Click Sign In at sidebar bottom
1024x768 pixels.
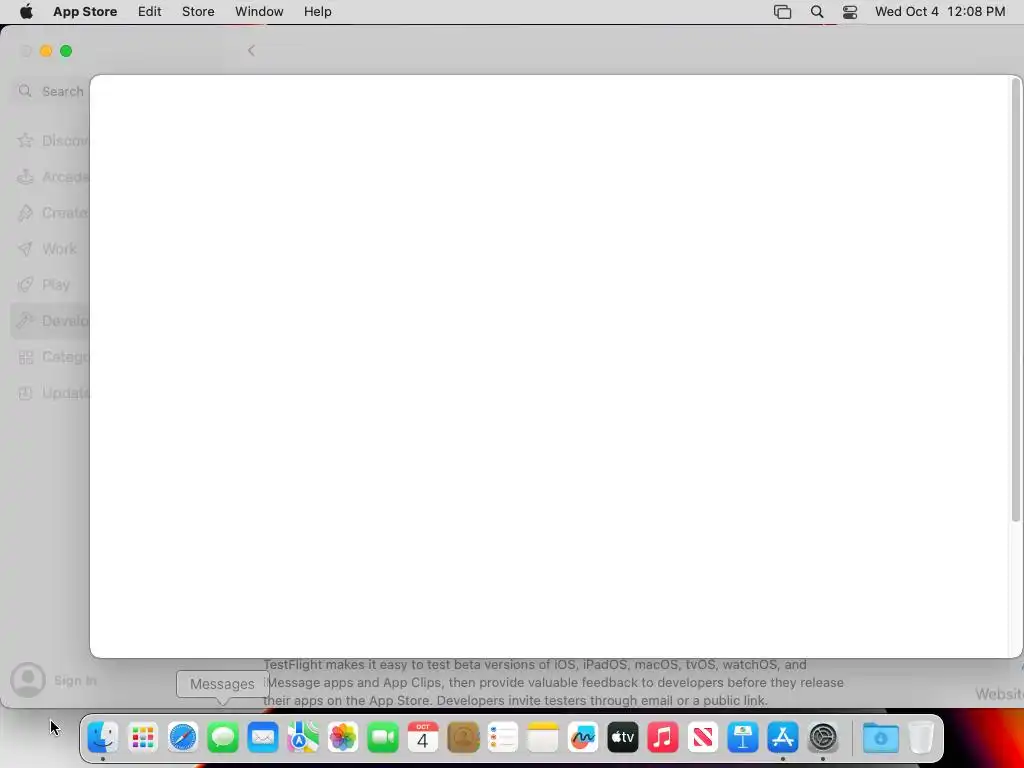(x=54, y=680)
